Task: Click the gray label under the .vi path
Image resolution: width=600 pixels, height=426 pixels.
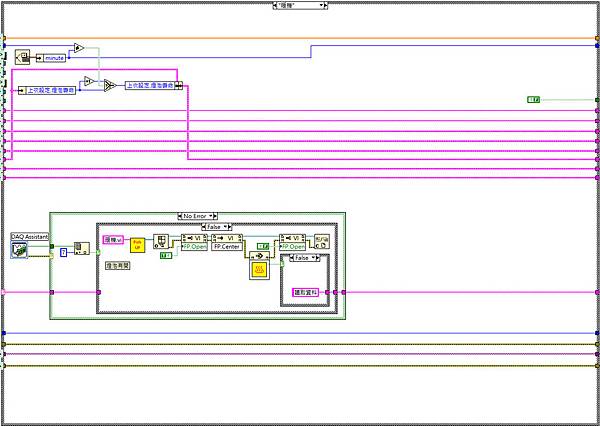Action: point(118,265)
